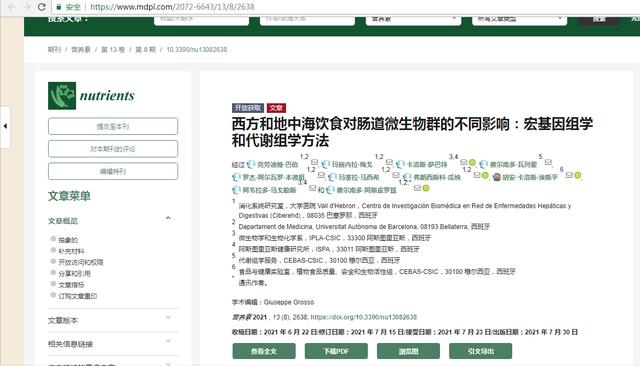
Task: Click the email envelope after author 玛丽内拉·梅戈
Action: pos(389,162)
